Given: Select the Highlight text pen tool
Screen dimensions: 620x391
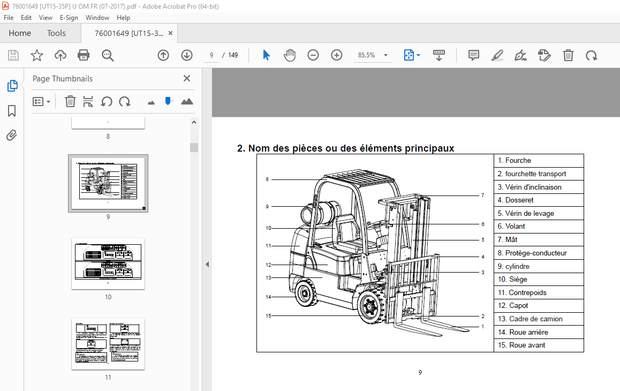Looking at the screenshot, I should coord(497,55).
